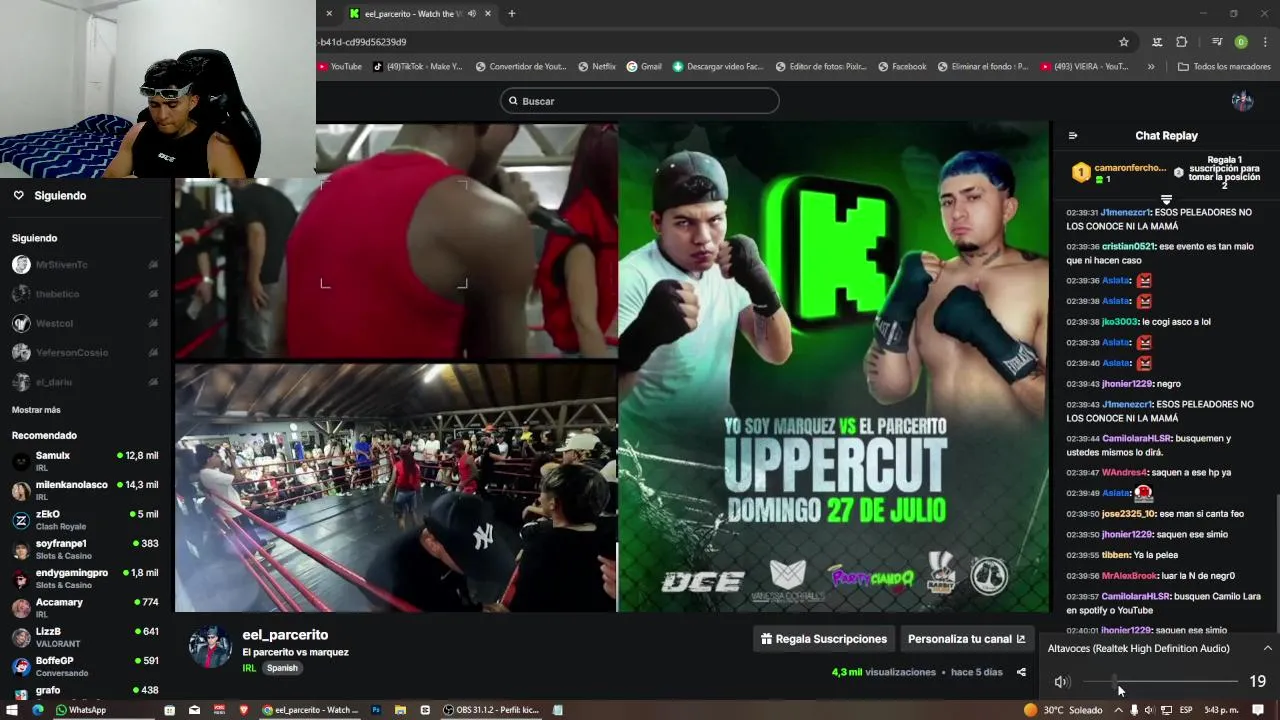1280x720 pixels.
Task: Show more bookmarks via the » overflow
Action: pyautogui.click(x=1151, y=67)
